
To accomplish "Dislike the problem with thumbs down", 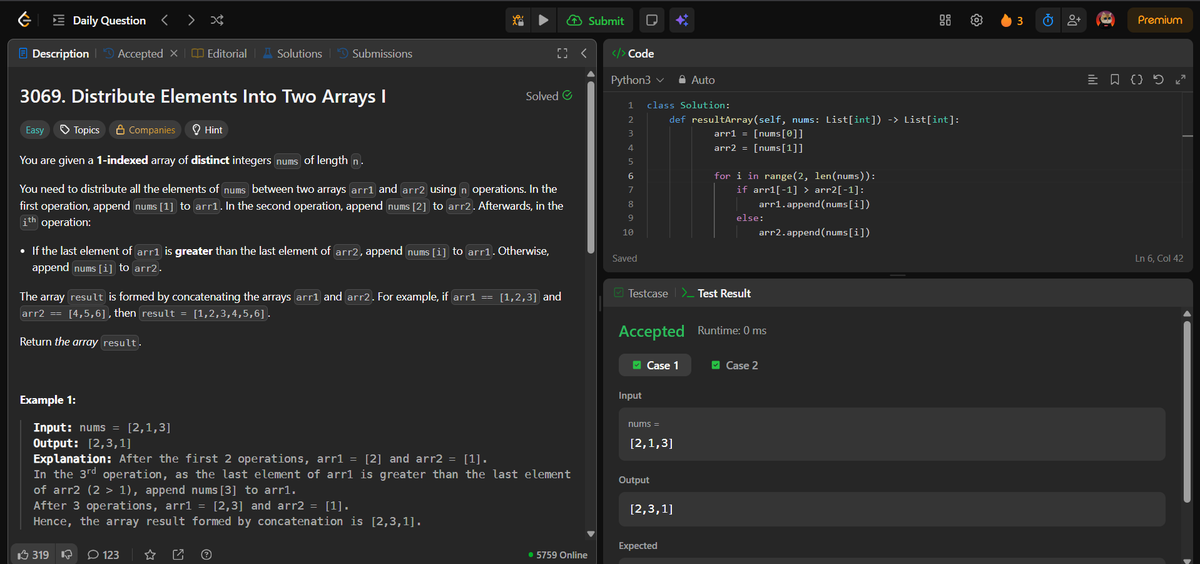I will 69,554.
